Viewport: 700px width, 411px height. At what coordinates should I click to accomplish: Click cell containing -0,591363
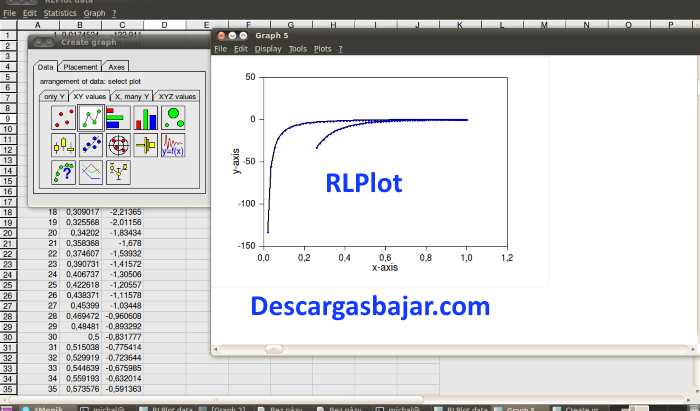click(x=123, y=389)
